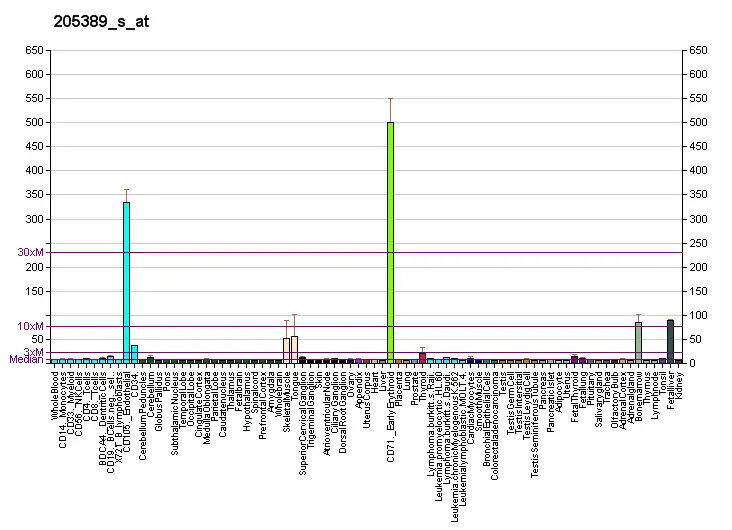Click the 300 tick on left axis
The width and height of the screenshot is (732, 530).
pyautogui.click(x=34, y=219)
